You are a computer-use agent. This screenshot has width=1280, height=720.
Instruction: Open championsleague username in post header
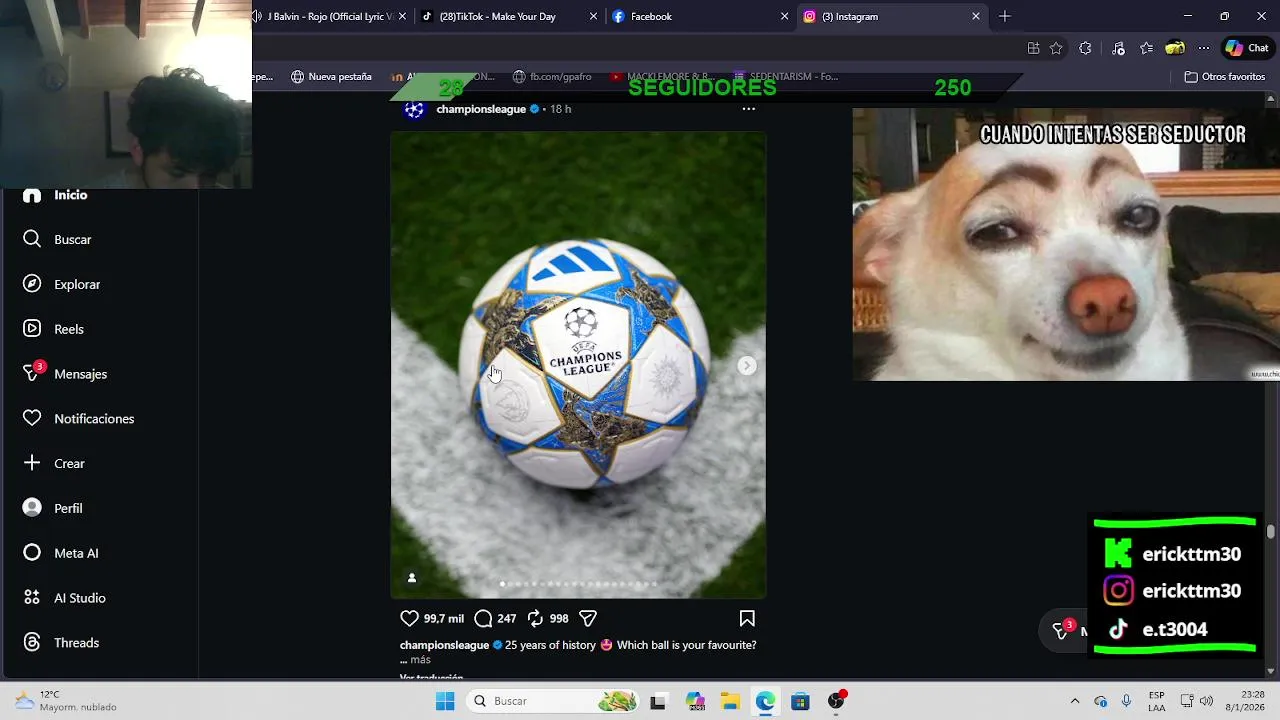tap(481, 109)
